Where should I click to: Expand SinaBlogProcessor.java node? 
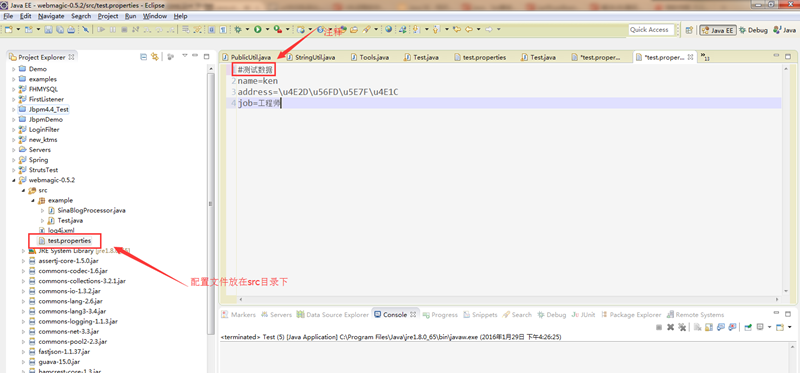(42, 210)
